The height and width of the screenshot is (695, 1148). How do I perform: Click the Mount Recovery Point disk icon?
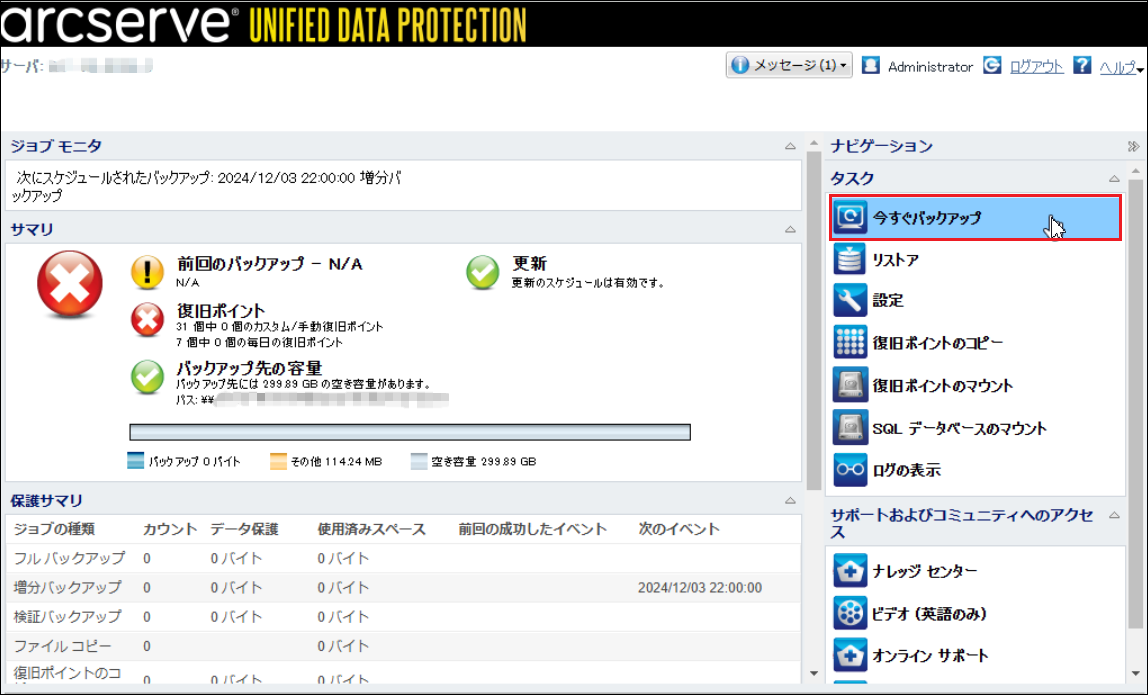pyautogui.click(x=850, y=385)
